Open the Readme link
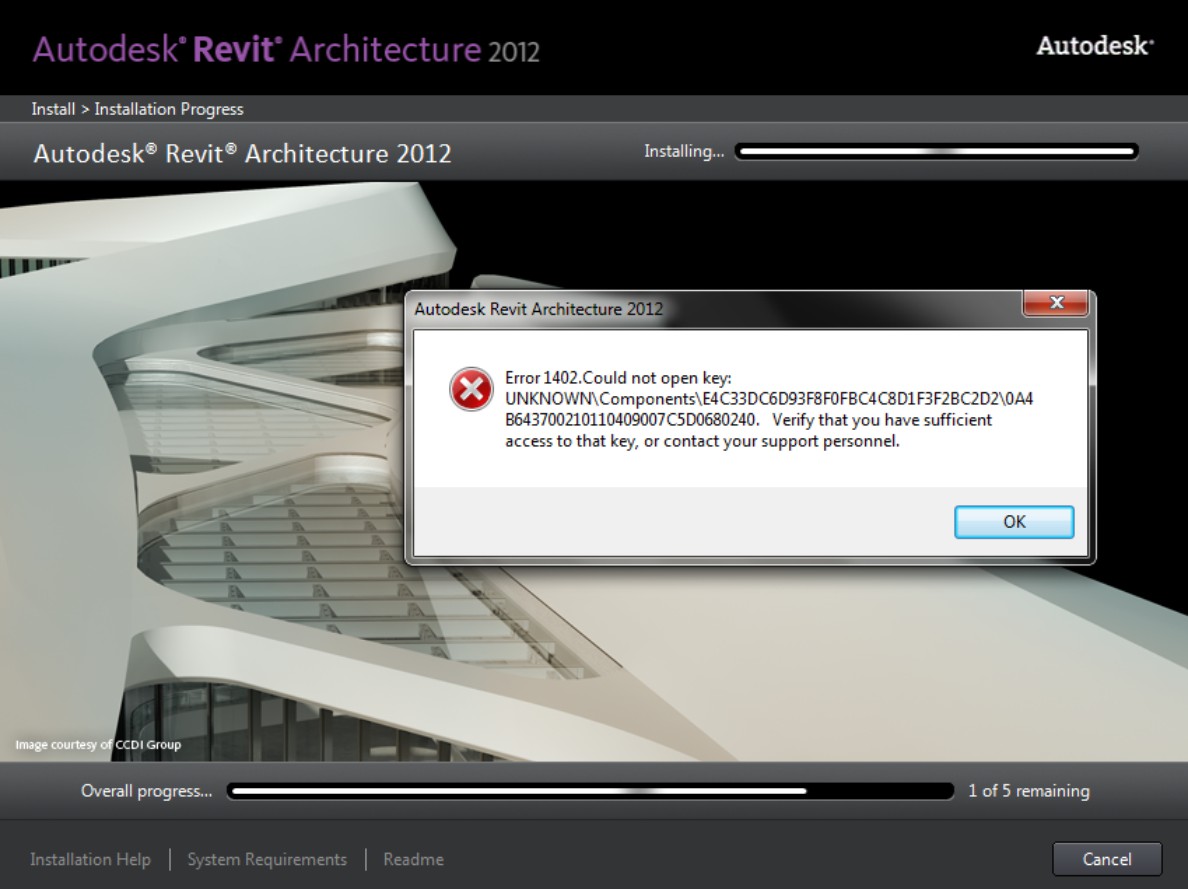1188x889 pixels. pos(413,859)
